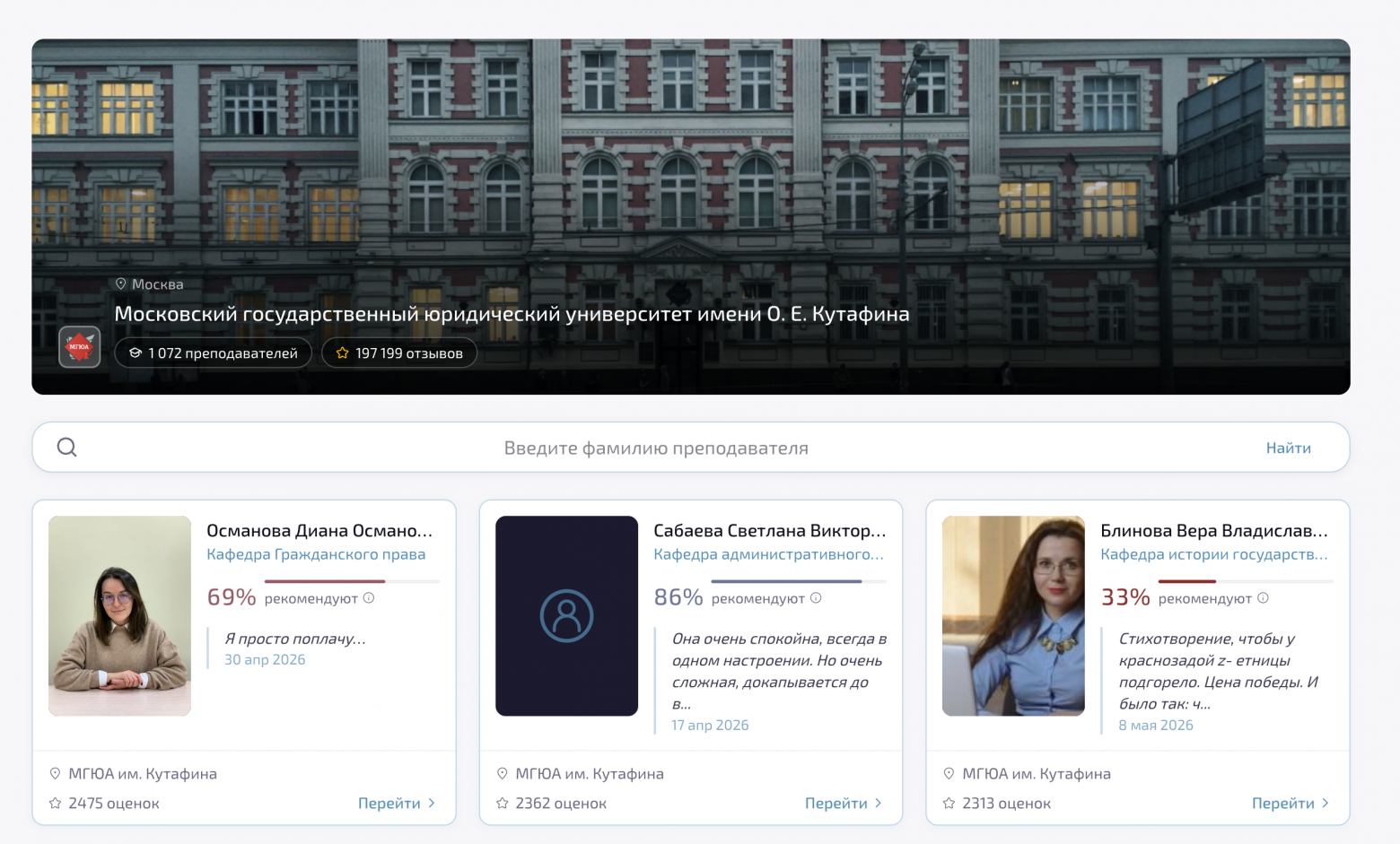Click Кафедра административного... link
Viewport: 1400px width, 844px height.
[x=768, y=554]
